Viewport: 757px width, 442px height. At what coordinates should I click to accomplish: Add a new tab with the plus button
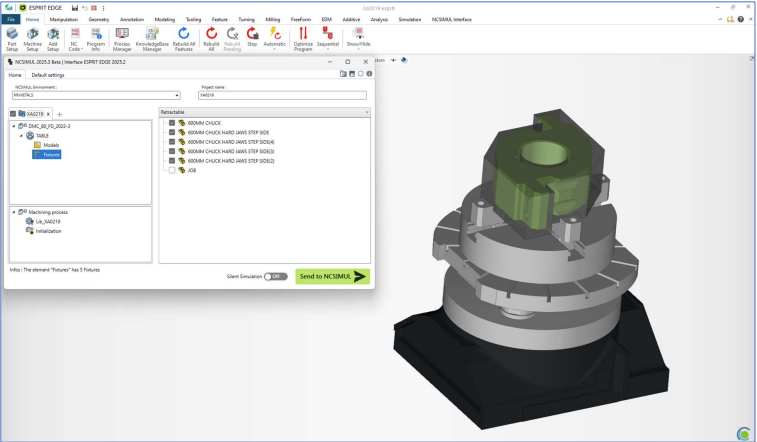(59, 114)
